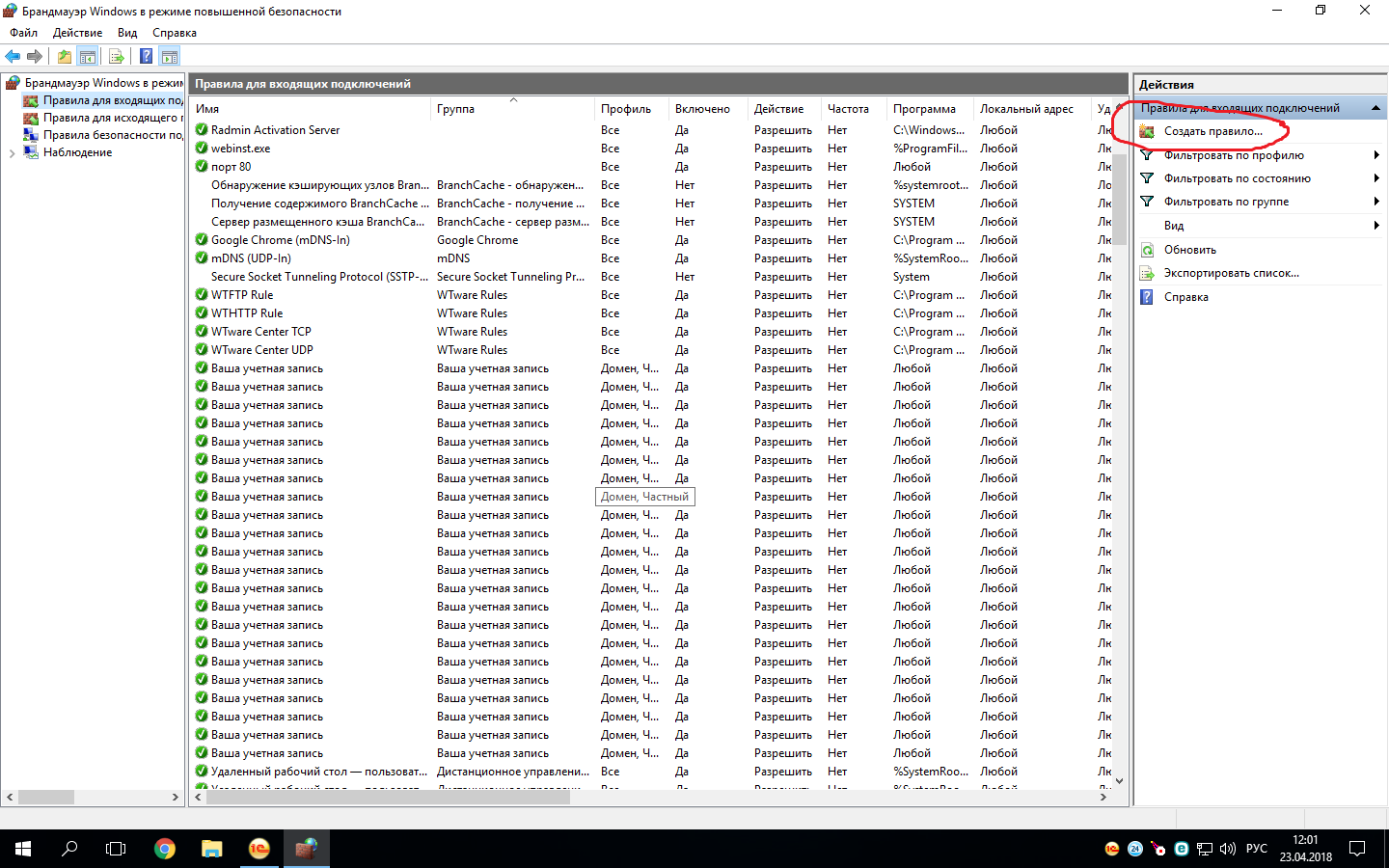The width and height of the screenshot is (1389, 868).
Task: Sort rules by the Группа column header
Action: point(513,109)
